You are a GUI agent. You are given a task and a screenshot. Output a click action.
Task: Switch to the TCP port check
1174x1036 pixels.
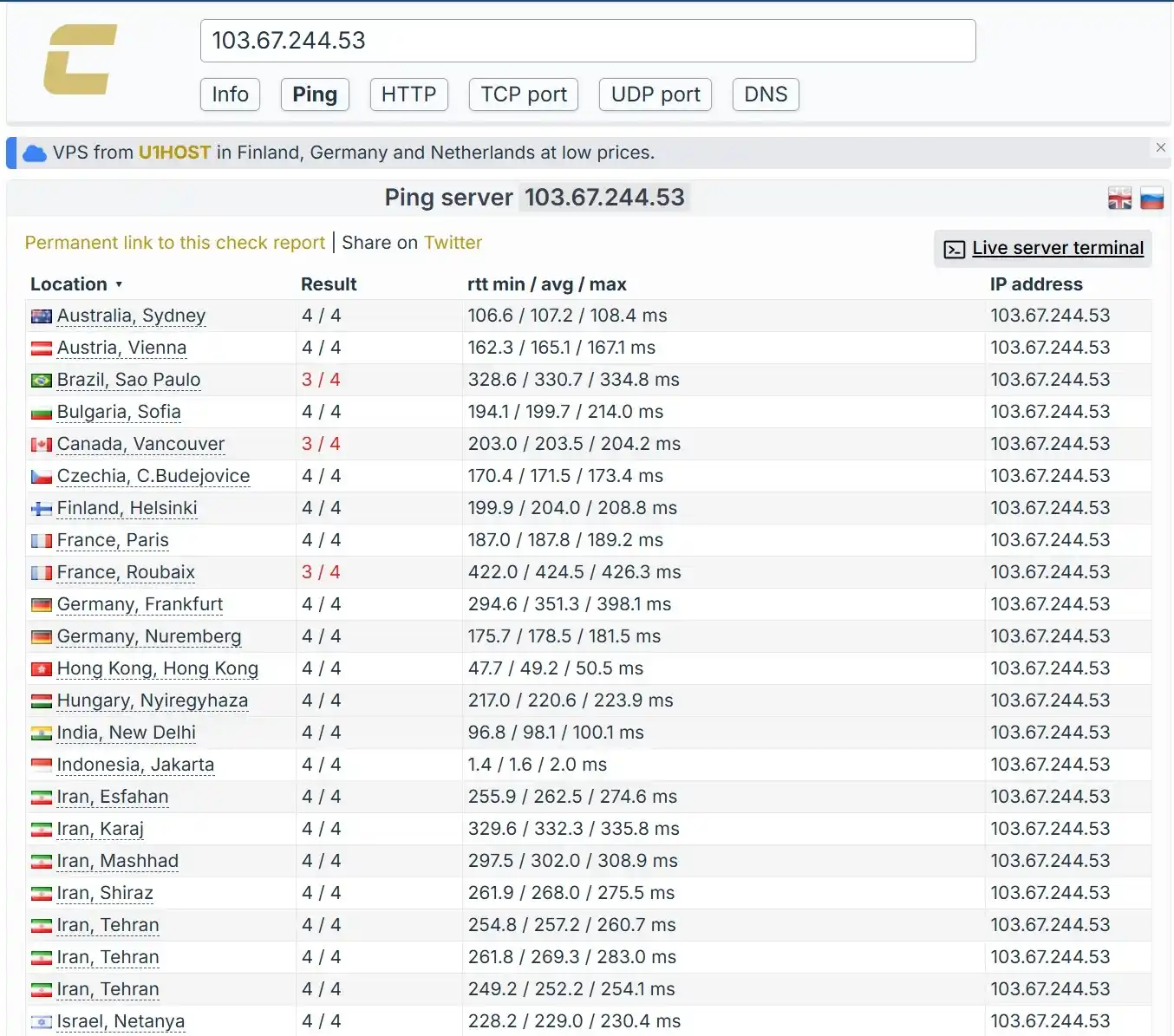pyautogui.click(x=524, y=94)
